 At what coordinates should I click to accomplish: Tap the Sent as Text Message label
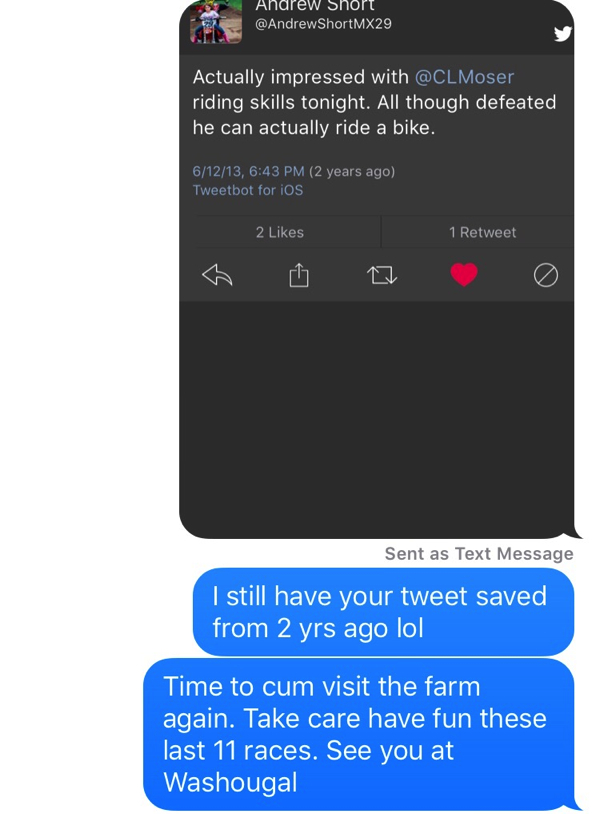479,554
